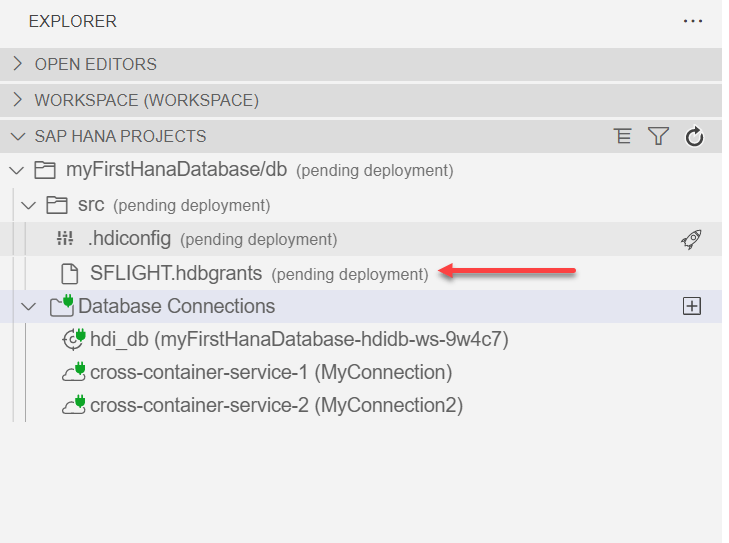Deploy .hdiconfig with the rocket icon
Viewport: 729px width, 543px height.
[x=691, y=239]
